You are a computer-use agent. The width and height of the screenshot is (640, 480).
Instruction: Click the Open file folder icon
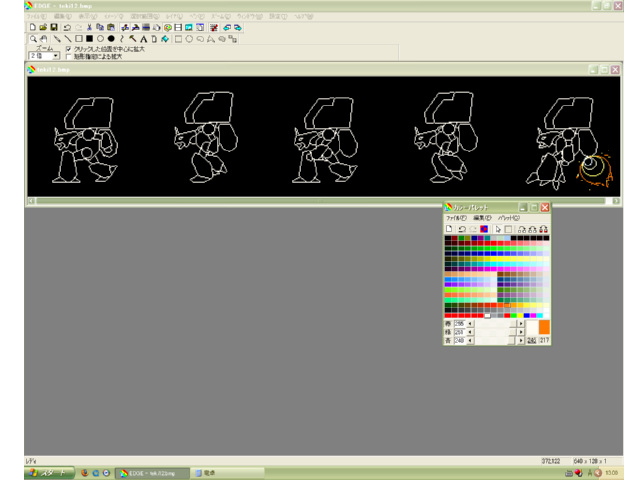click(43, 27)
